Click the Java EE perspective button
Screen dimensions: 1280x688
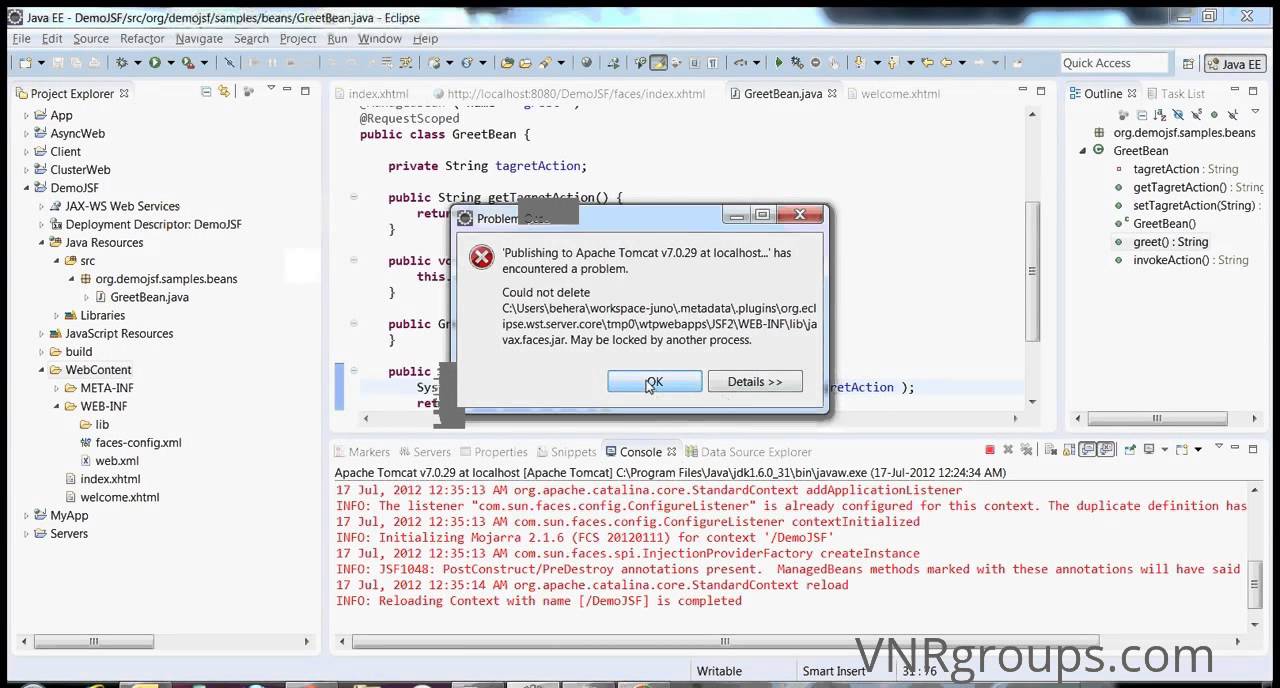1237,63
